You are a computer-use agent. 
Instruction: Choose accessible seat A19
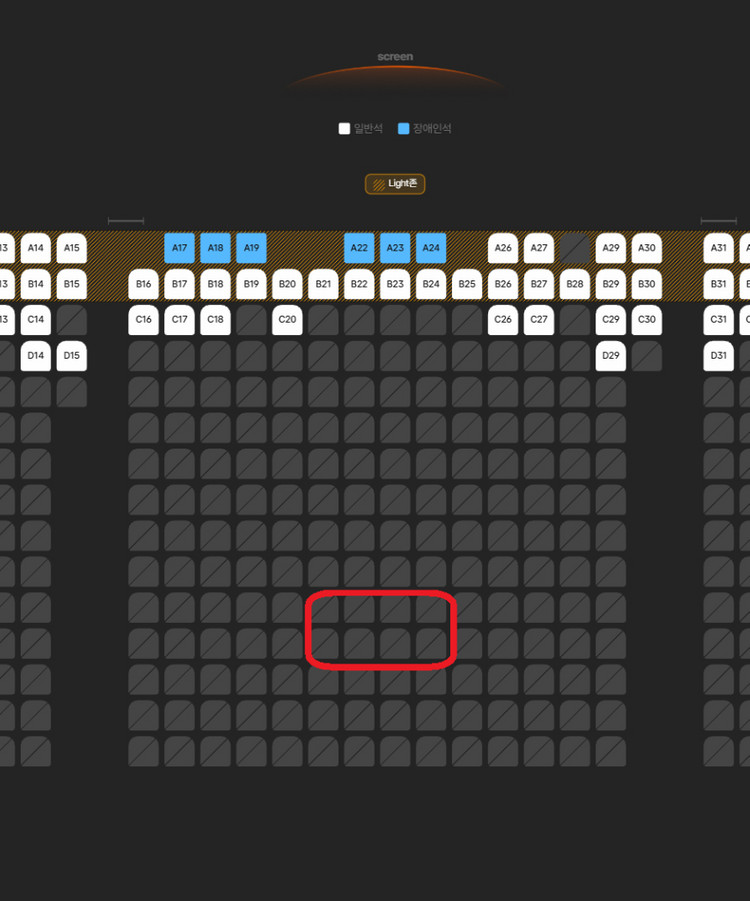(x=251, y=248)
